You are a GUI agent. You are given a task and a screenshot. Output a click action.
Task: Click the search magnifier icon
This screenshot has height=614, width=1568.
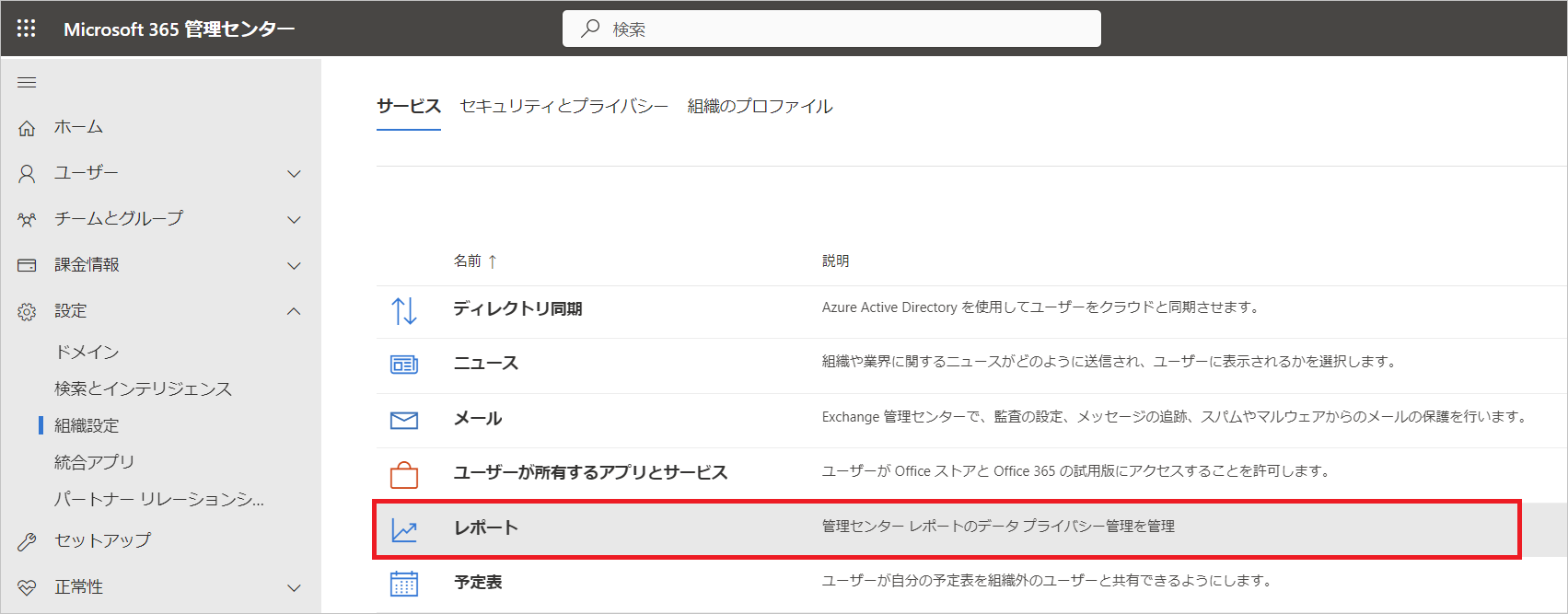click(590, 29)
